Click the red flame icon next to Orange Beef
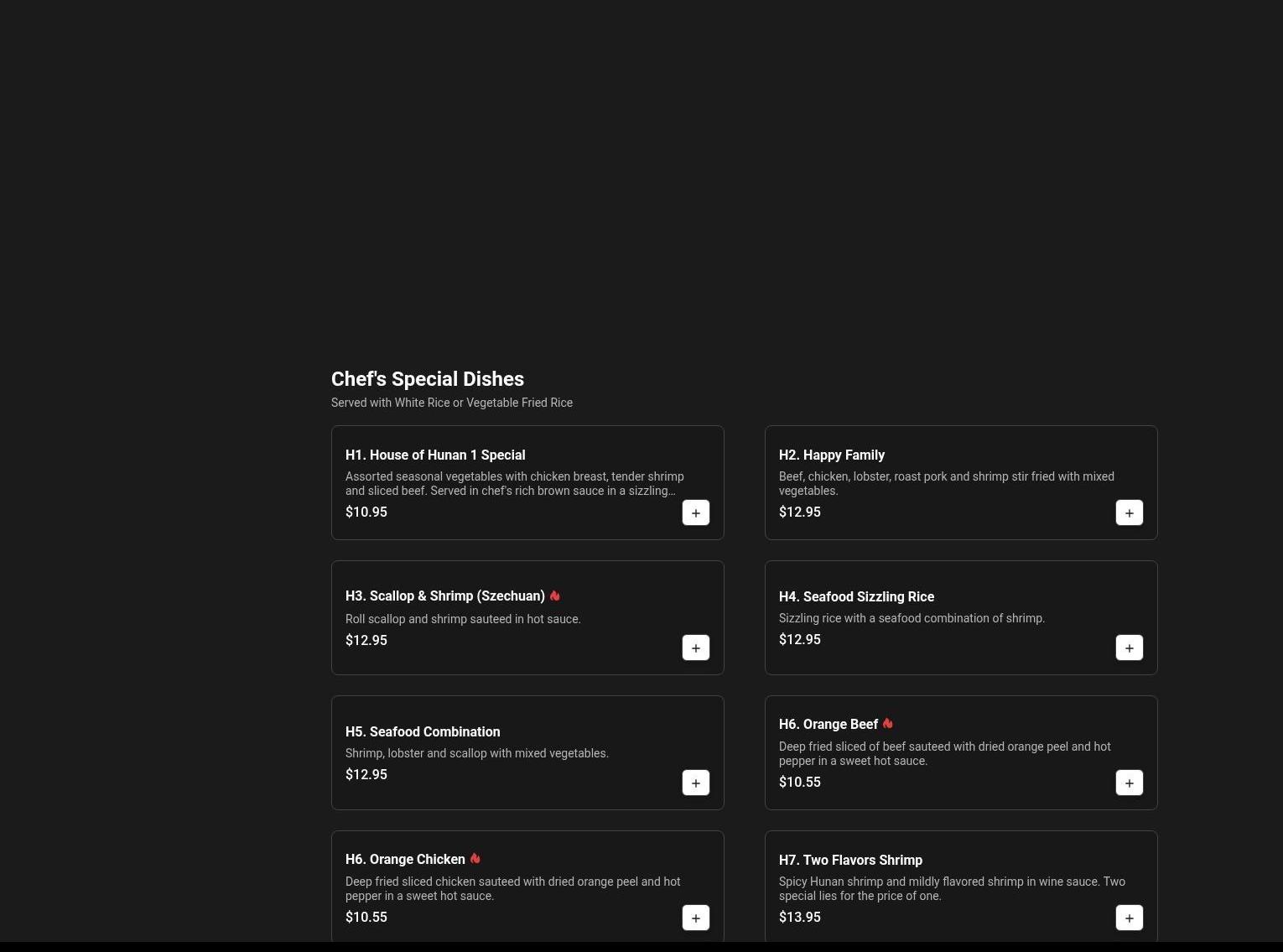This screenshot has height=952, width=1283. point(887,723)
